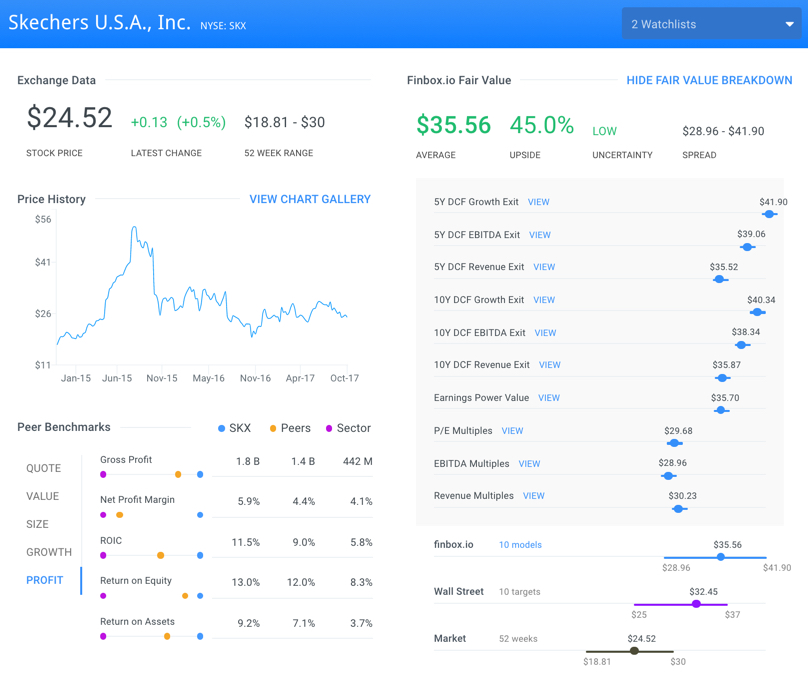This screenshot has width=808, height=676.
Task: Click the EBITDA Multiples $28.96 marker
Action: (x=668, y=476)
